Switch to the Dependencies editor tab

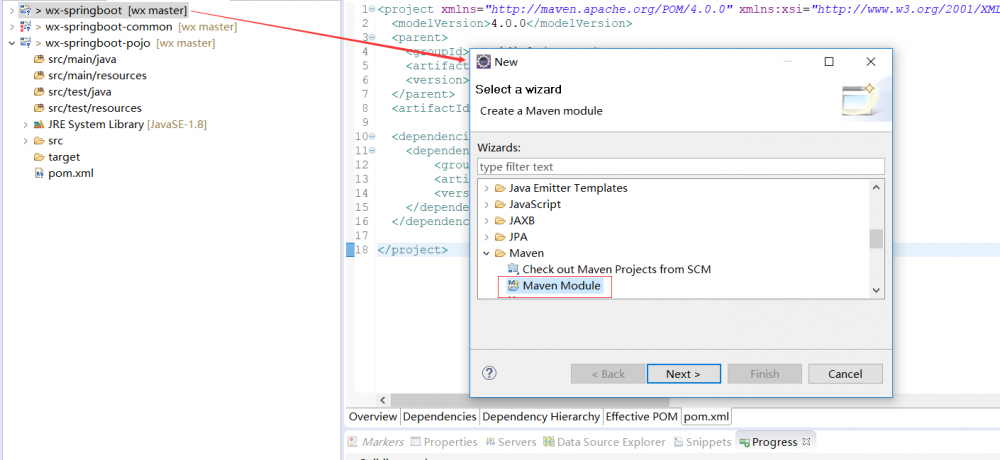(x=439, y=417)
